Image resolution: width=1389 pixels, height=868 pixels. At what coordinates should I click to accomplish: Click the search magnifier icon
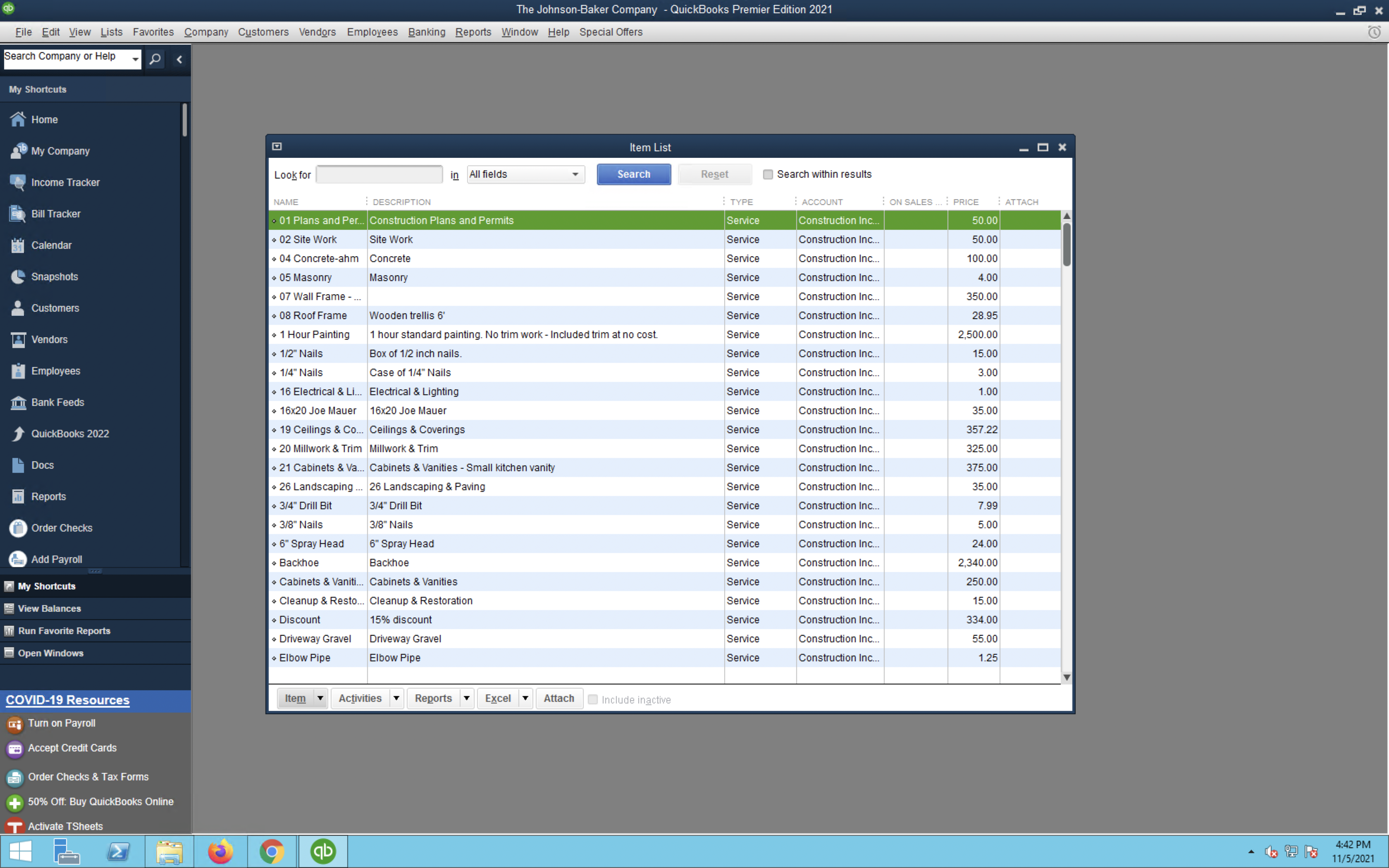click(x=155, y=59)
